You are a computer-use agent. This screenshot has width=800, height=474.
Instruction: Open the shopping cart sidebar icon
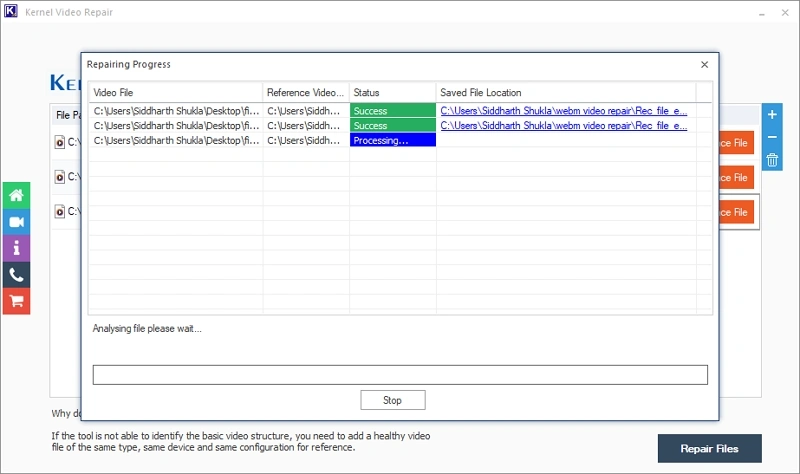(16, 302)
